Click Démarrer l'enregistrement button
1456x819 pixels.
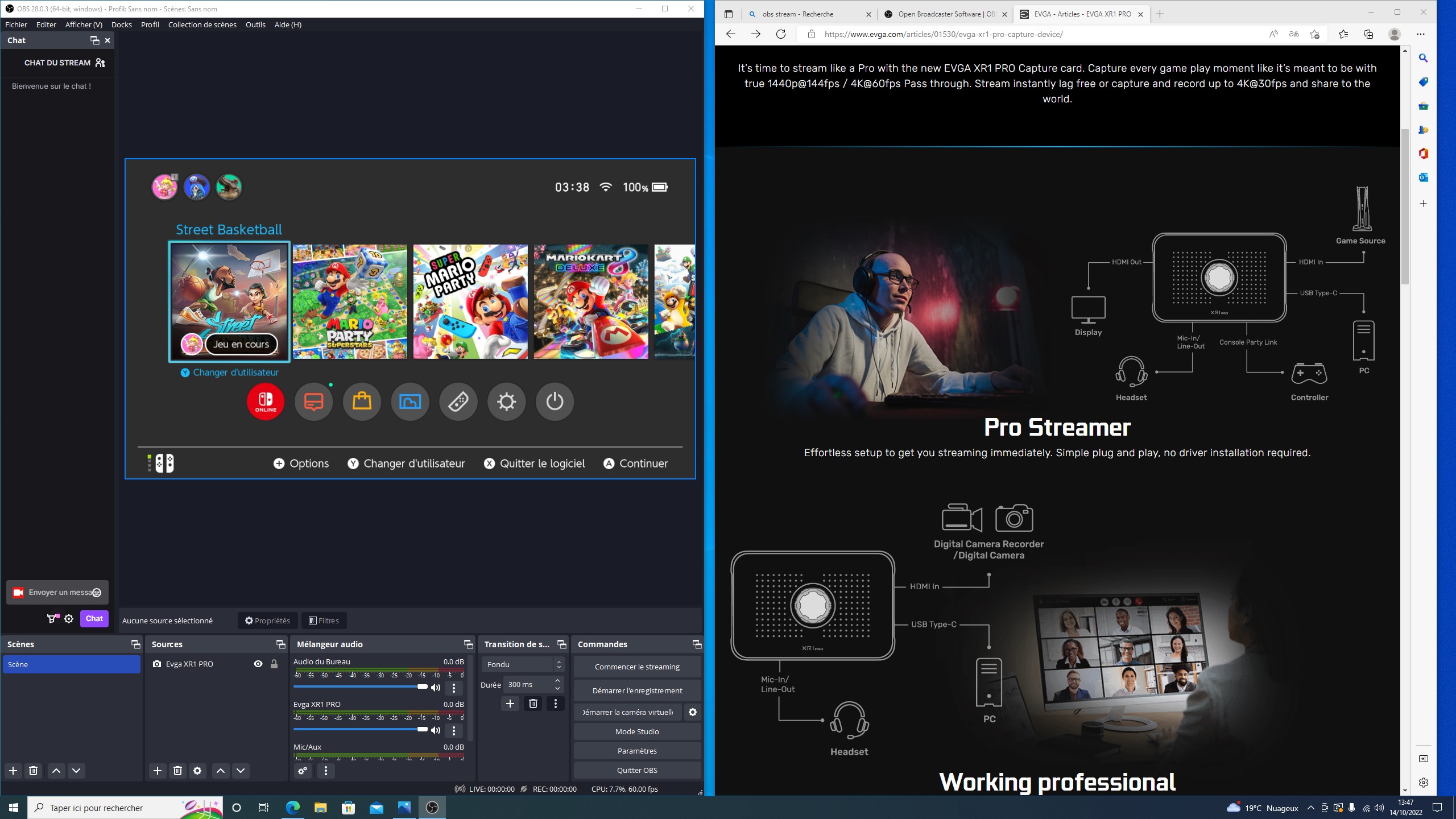[x=637, y=690]
